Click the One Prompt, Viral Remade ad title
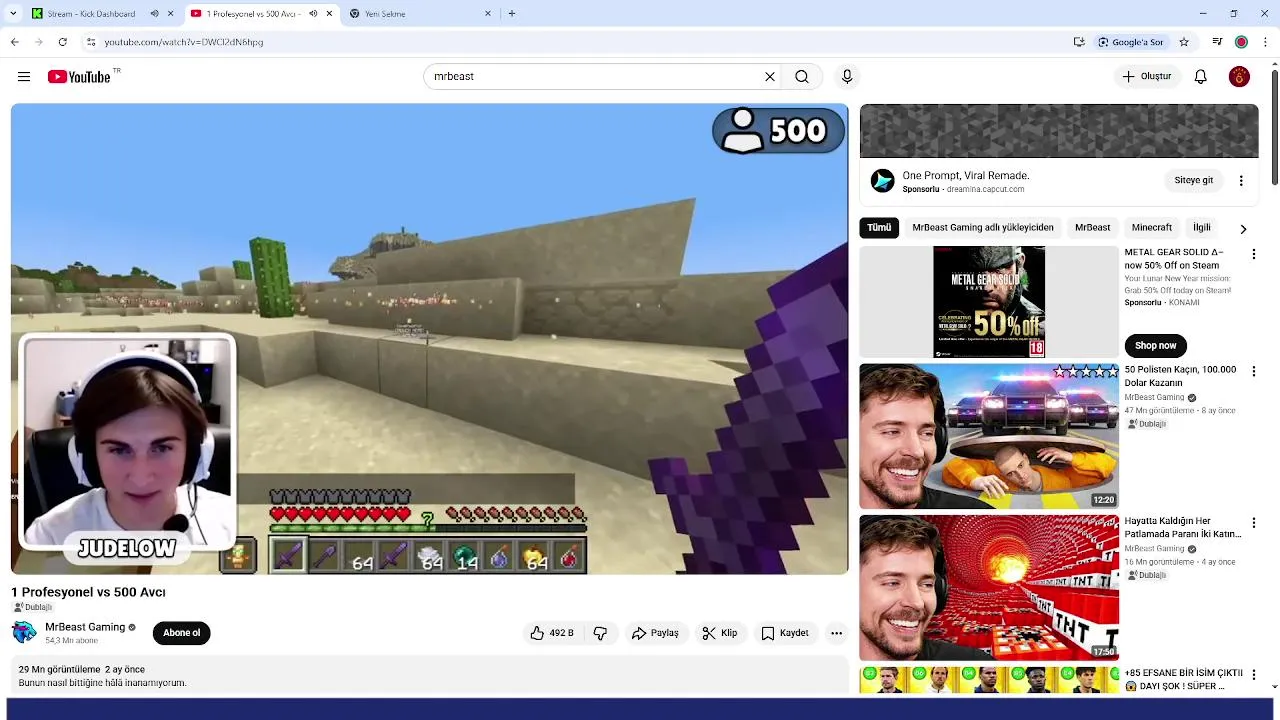Image resolution: width=1280 pixels, height=720 pixels. [965, 176]
